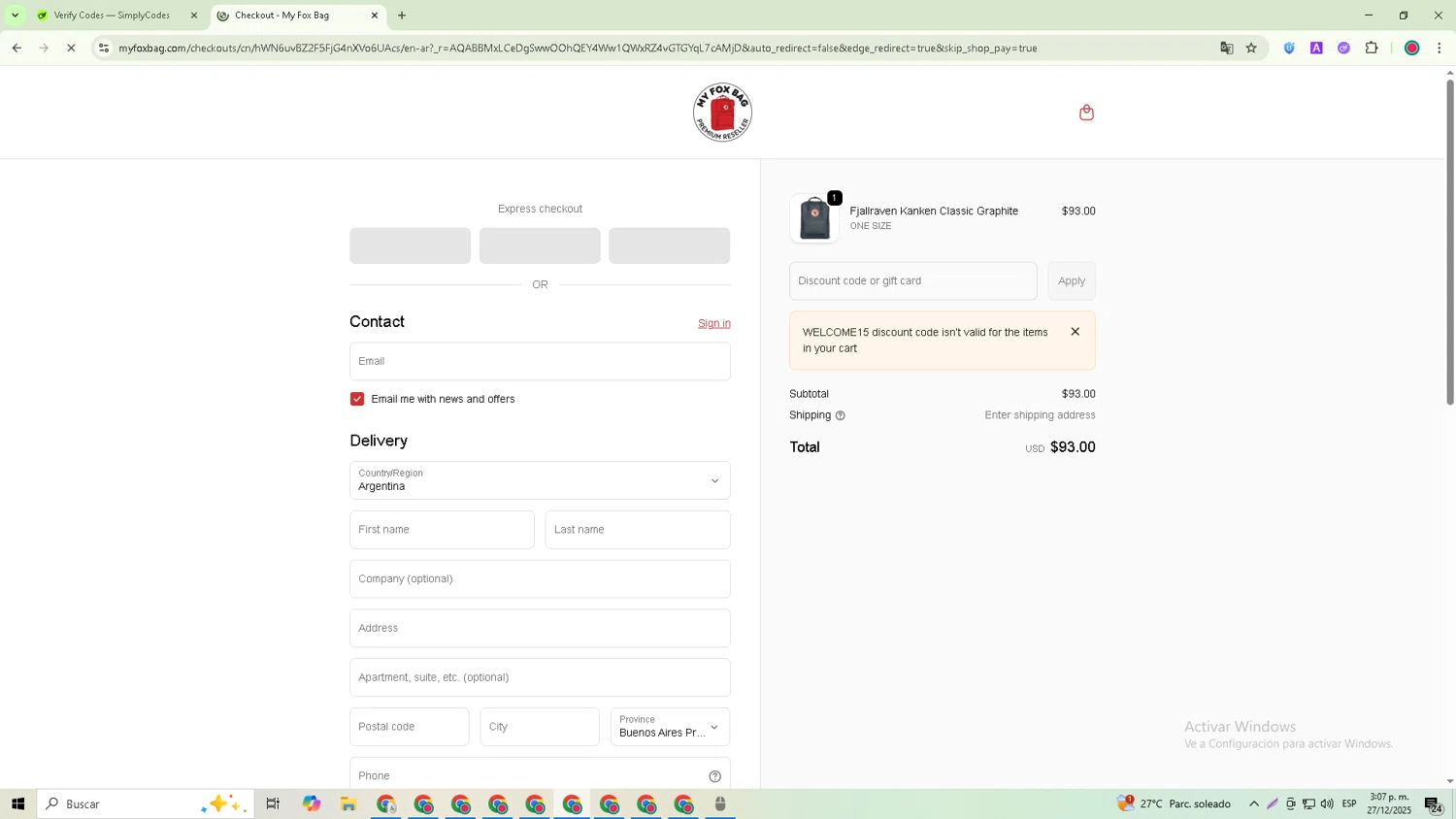Dismiss the WELCOME15 invalid code message
Viewport: 1456px width, 819px height.
tap(1075, 332)
